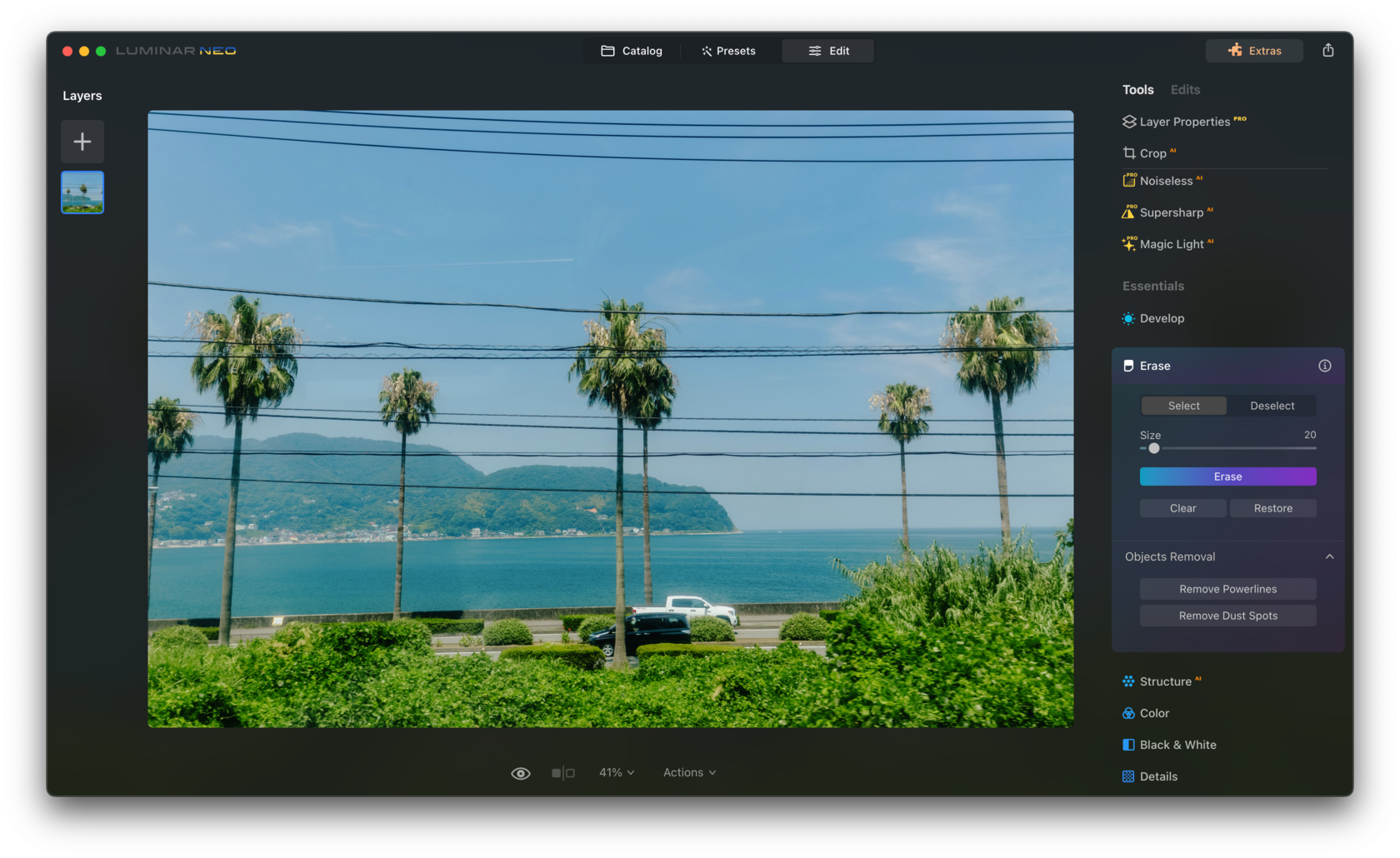Choose Select brush mode
The image size is (1400, 858).
tap(1183, 406)
